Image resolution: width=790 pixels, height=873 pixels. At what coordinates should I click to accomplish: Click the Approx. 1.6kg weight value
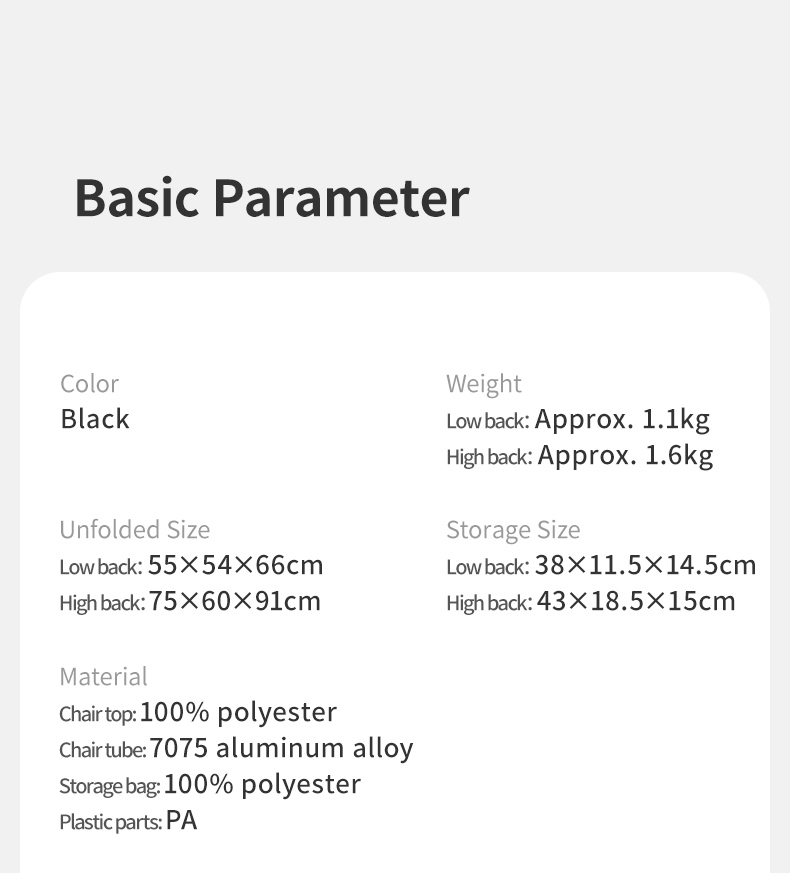pos(625,456)
